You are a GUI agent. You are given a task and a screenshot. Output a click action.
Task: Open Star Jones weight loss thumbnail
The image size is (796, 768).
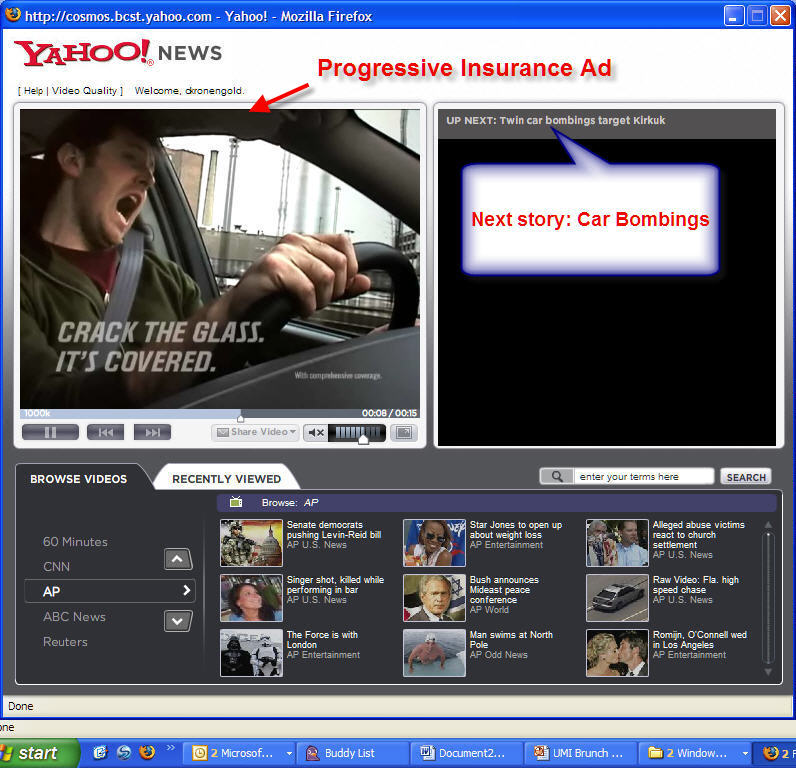[434, 543]
